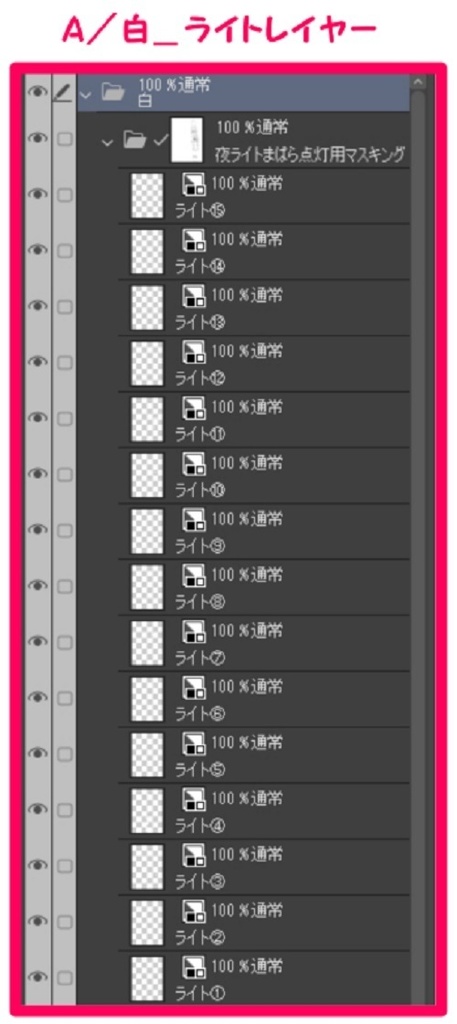Click the scrollbar up arrow

pyautogui.click(x=418, y=82)
